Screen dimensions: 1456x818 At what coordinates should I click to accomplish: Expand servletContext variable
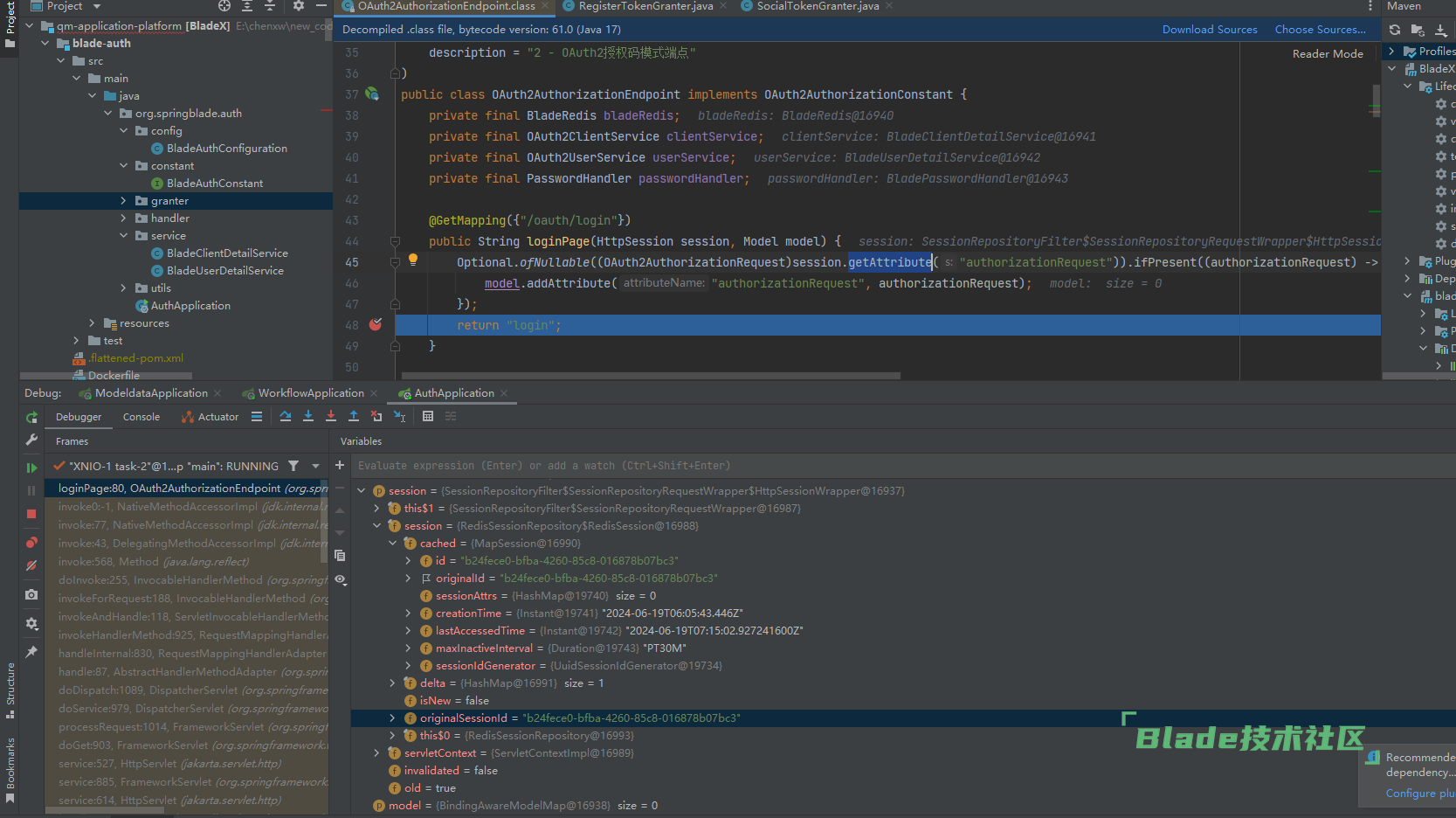[x=376, y=753]
